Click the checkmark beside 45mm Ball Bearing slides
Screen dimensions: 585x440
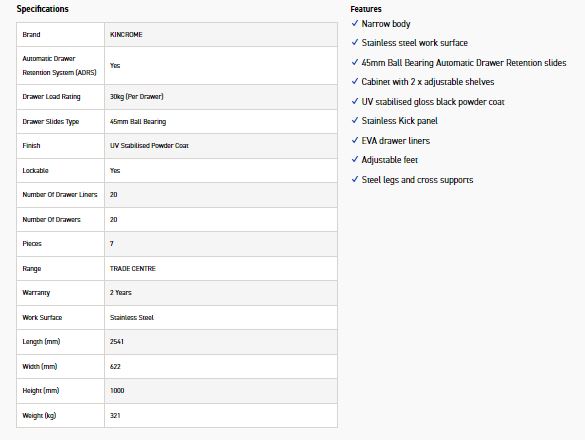355,62
